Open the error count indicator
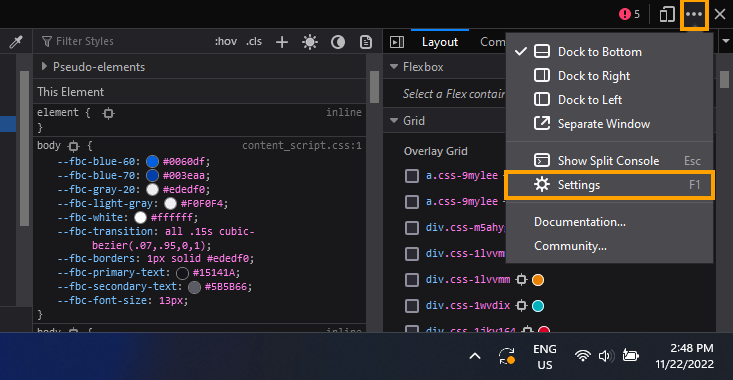The width and height of the screenshot is (733, 380). coord(629,14)
